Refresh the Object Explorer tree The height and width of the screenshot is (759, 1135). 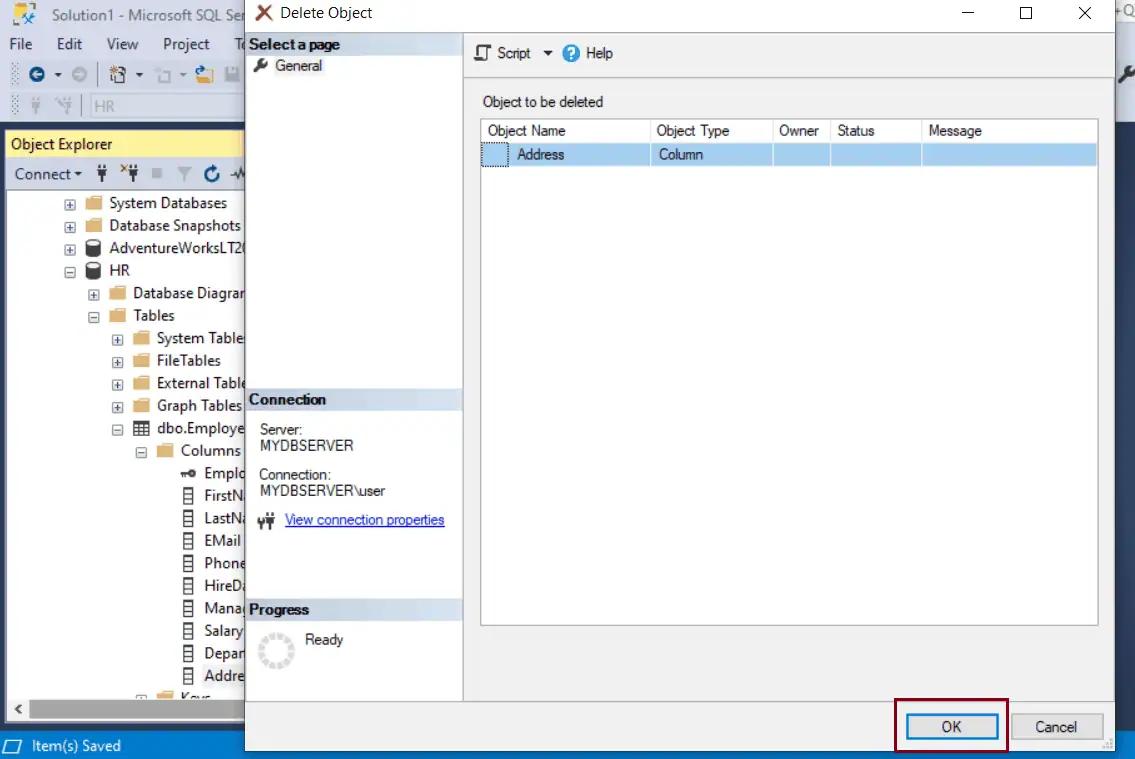pos(211,173)
